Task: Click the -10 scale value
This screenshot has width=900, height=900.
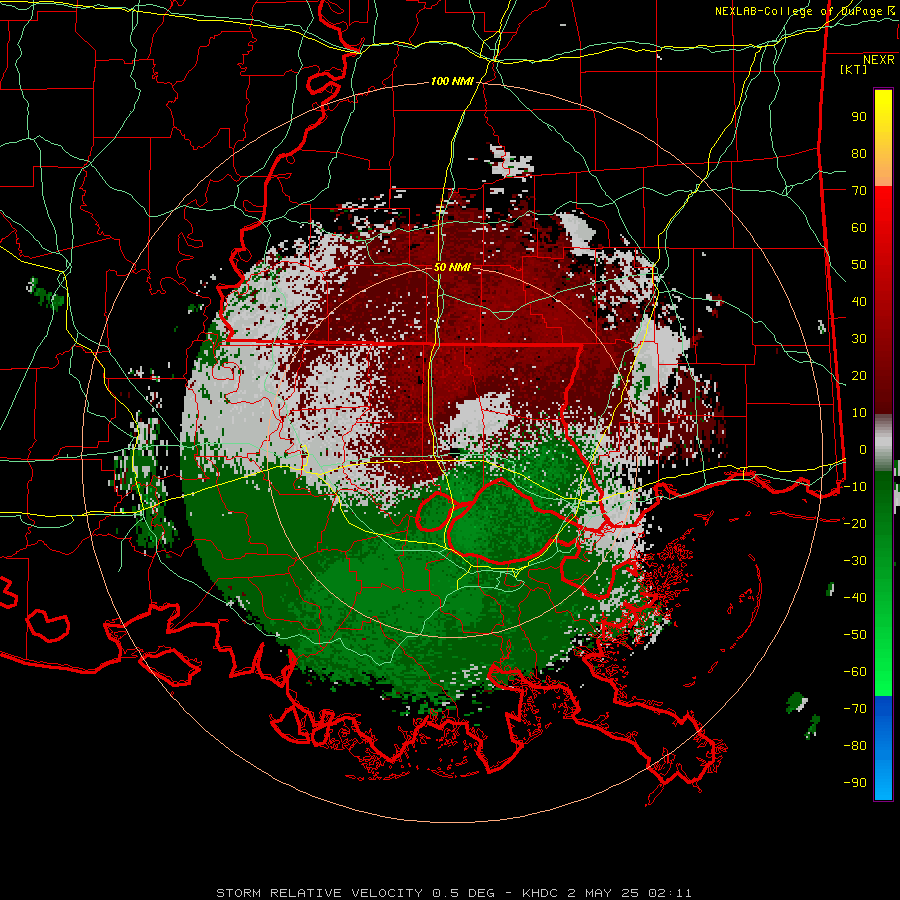Action: click(855, 487)
